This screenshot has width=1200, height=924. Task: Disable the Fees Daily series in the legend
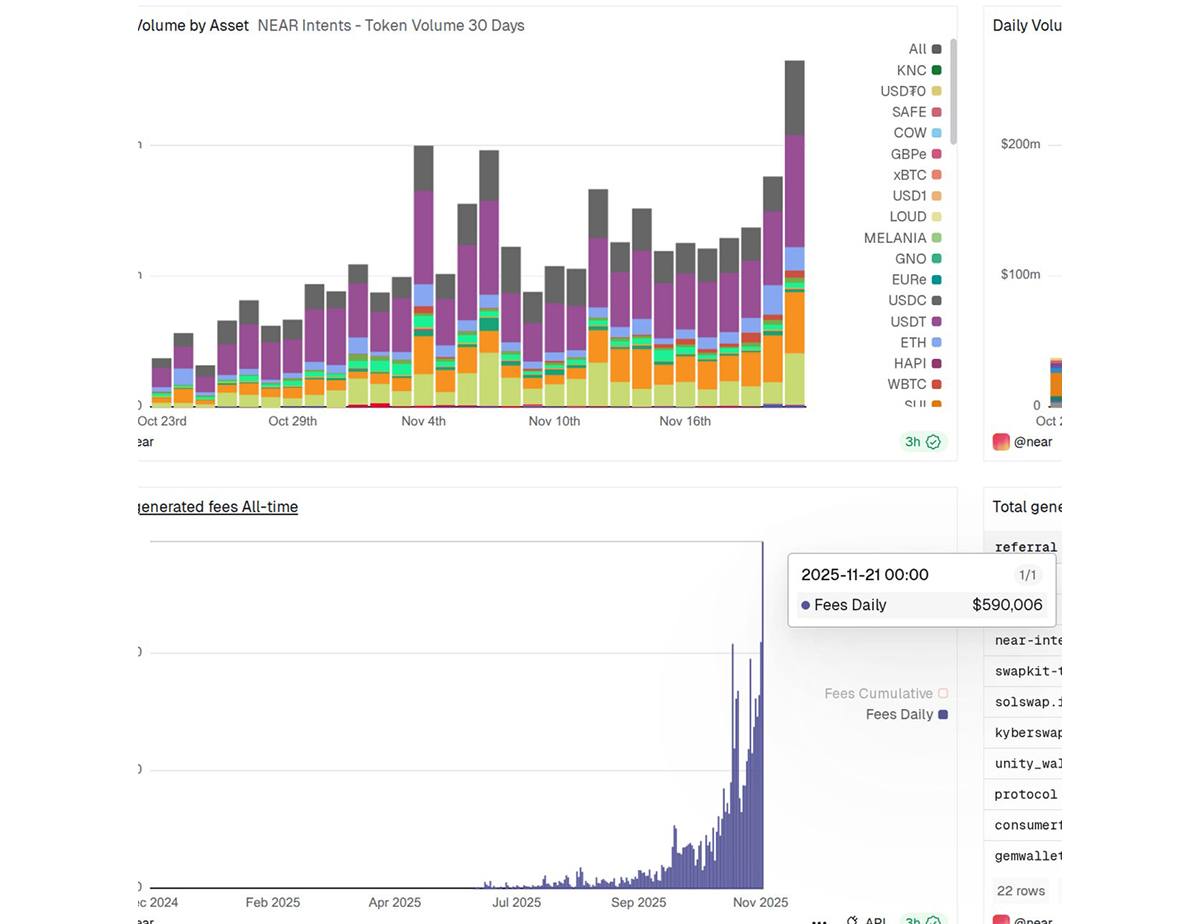coord(907,714)
